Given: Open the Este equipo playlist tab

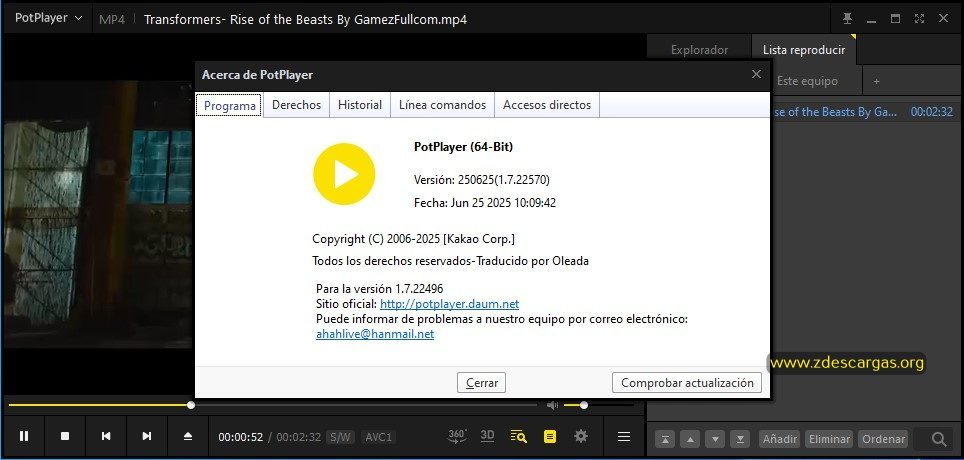Looking at the screenshot, I should pos(807,81).
